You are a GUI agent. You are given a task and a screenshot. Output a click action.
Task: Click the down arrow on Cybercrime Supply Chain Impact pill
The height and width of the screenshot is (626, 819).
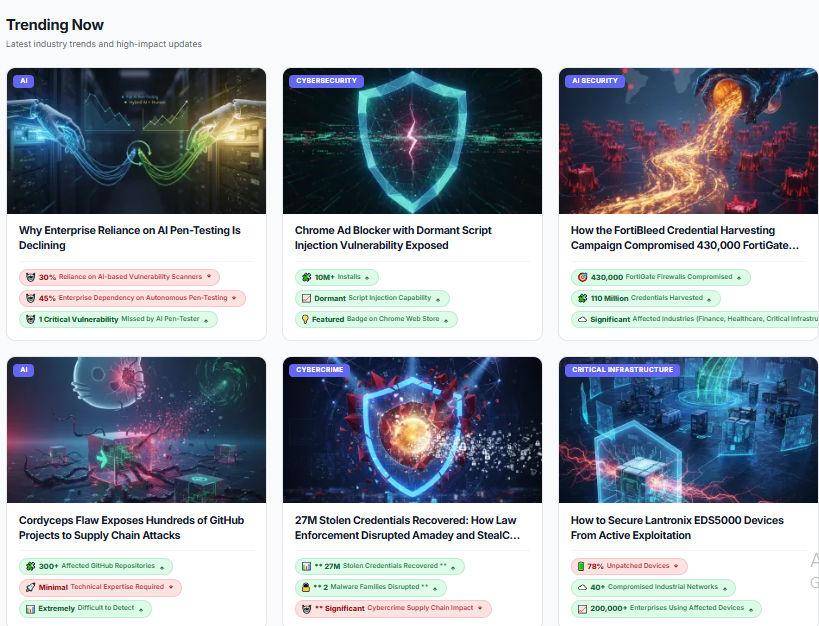(480, 608)
